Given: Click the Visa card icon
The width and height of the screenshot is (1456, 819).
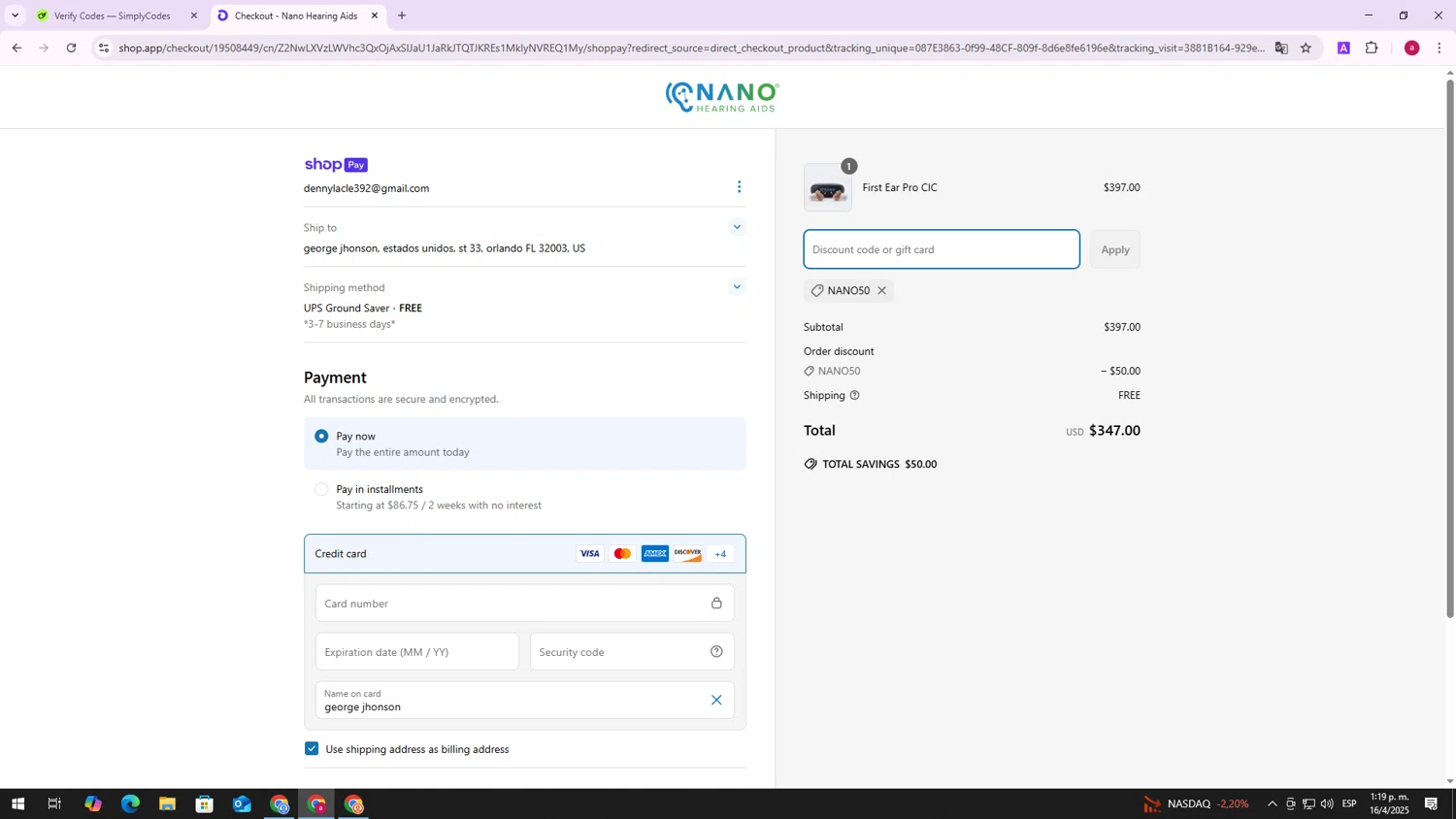Looking at the screenshot, I should pyautogui.click(x=589, y=554).
